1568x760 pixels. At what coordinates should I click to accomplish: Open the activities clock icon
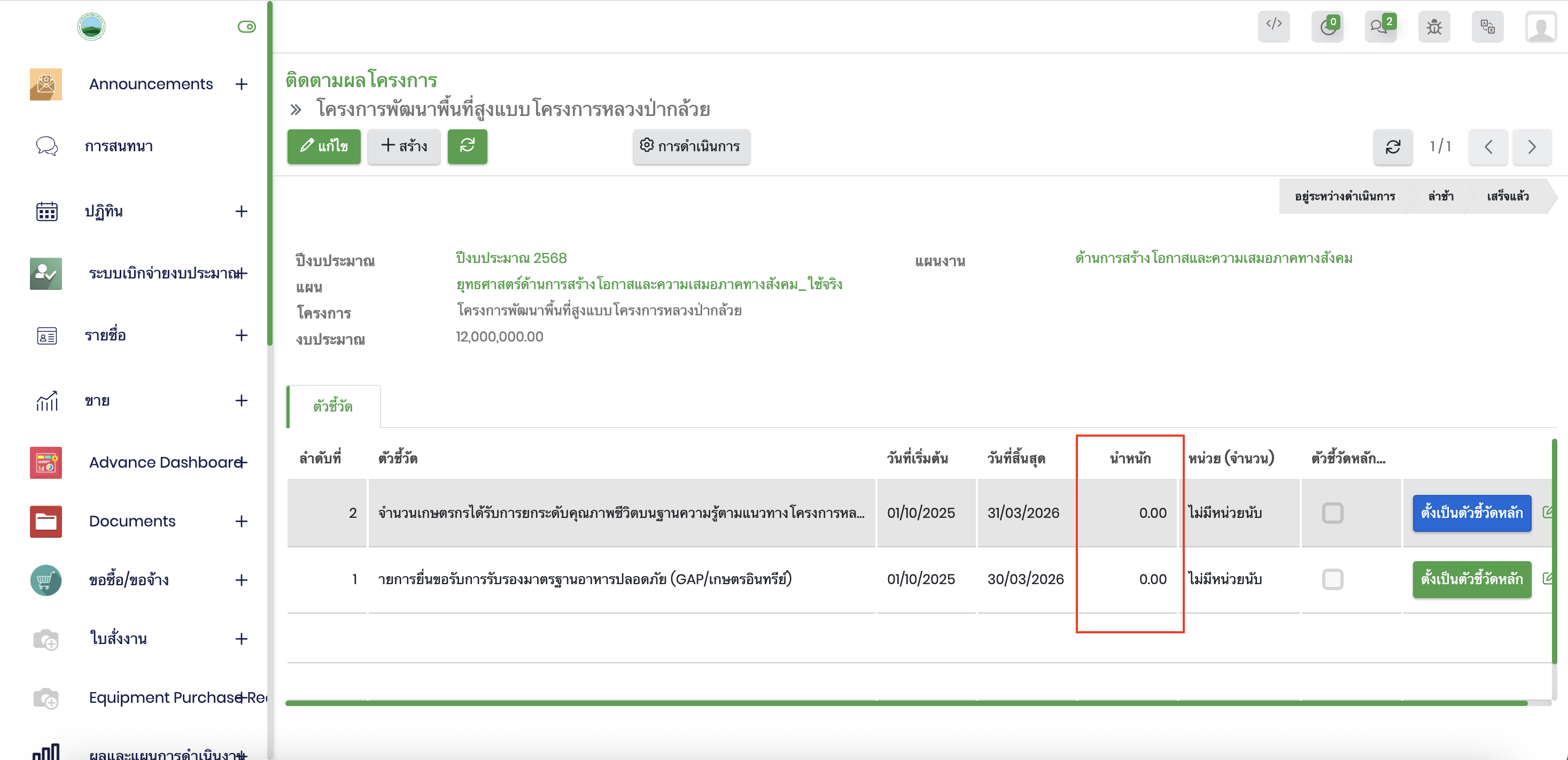click(1327, 26)
